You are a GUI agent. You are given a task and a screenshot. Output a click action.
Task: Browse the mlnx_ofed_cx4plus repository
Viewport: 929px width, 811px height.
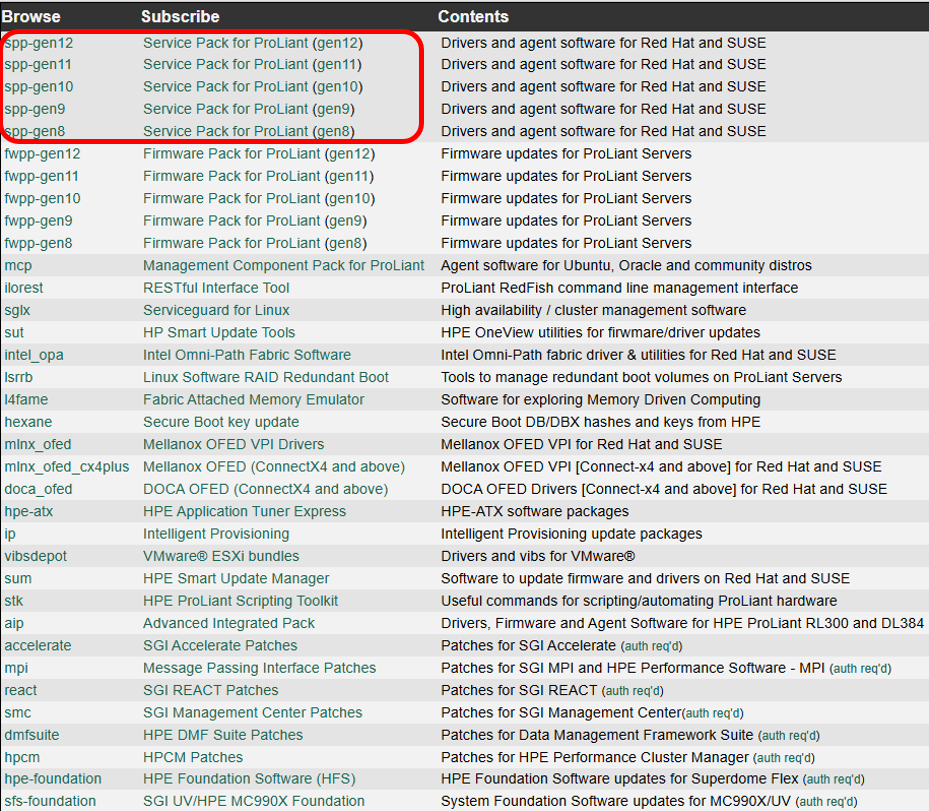click(67, 467)
